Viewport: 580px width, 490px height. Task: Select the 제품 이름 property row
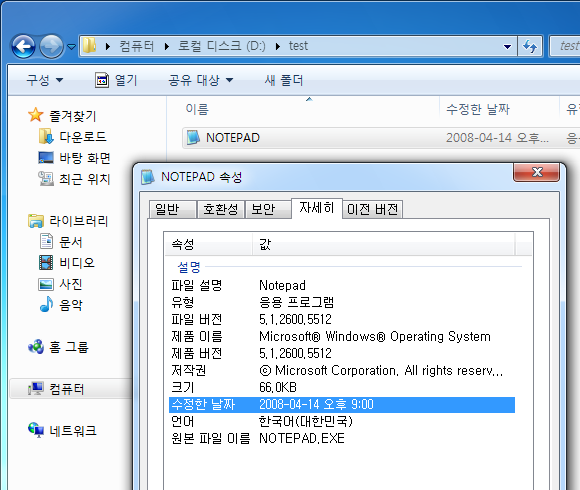click(342, 337)
